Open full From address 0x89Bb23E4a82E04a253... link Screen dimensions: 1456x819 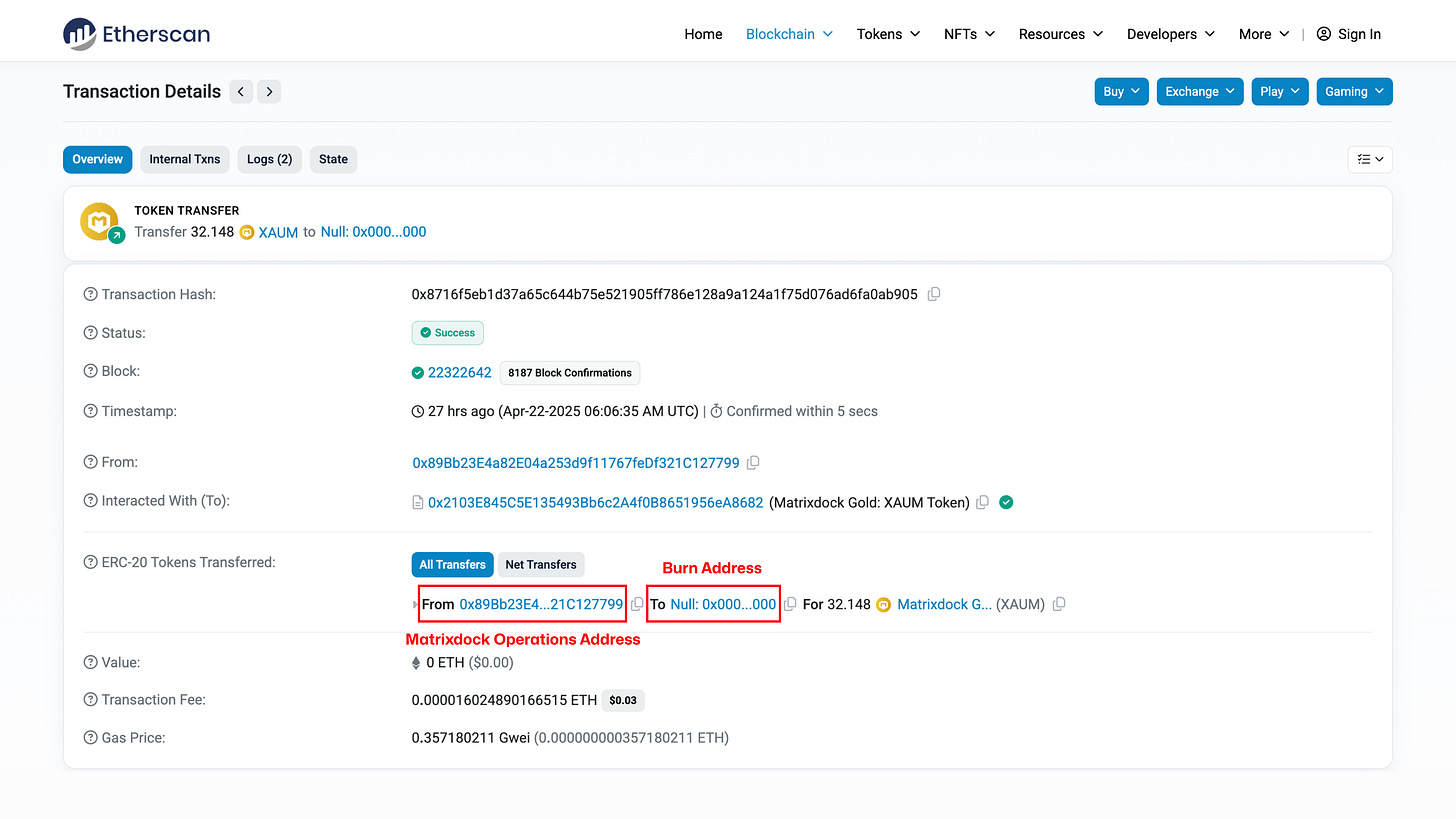576,463
